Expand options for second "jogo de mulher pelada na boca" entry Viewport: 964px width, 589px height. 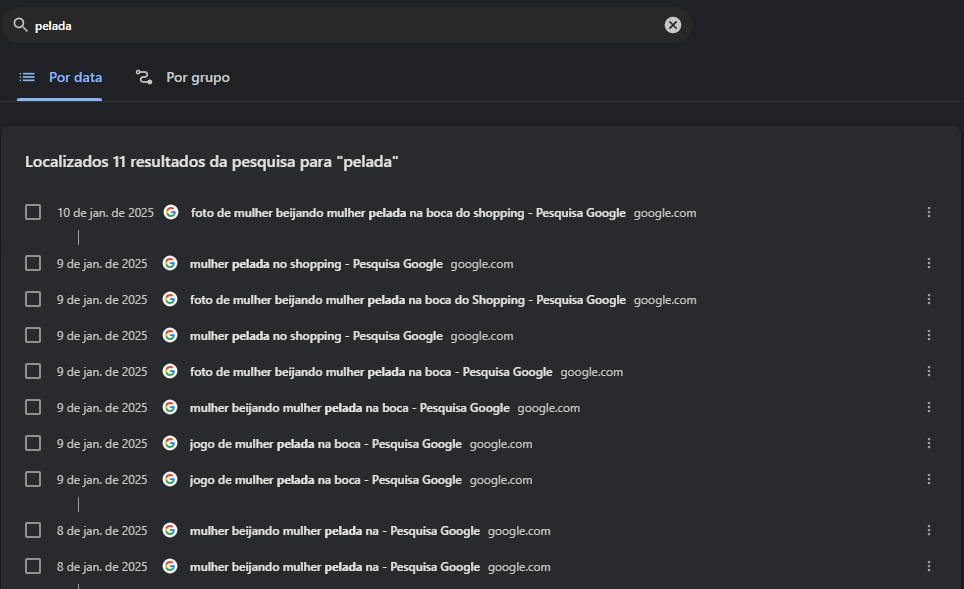point(928,479)
